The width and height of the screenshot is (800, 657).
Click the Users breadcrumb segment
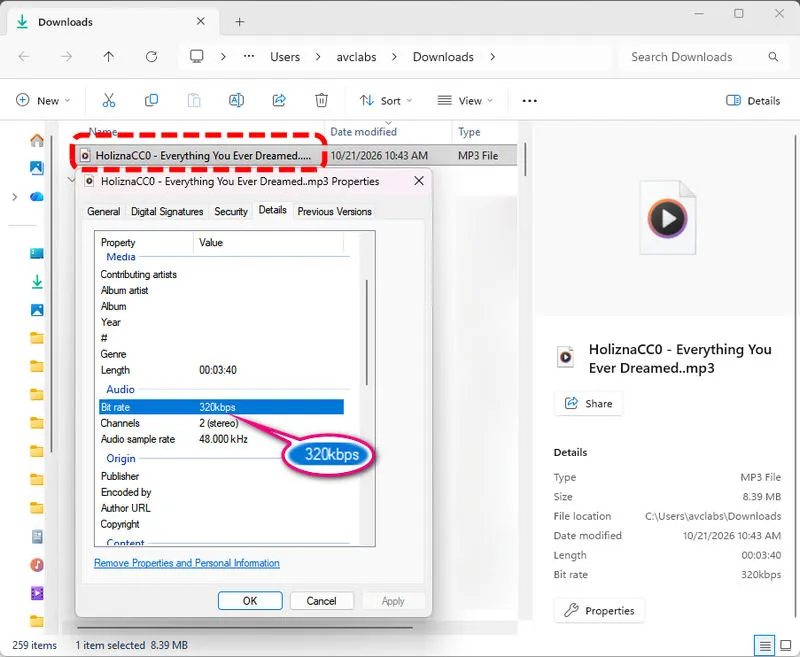(x=285, y=57)
